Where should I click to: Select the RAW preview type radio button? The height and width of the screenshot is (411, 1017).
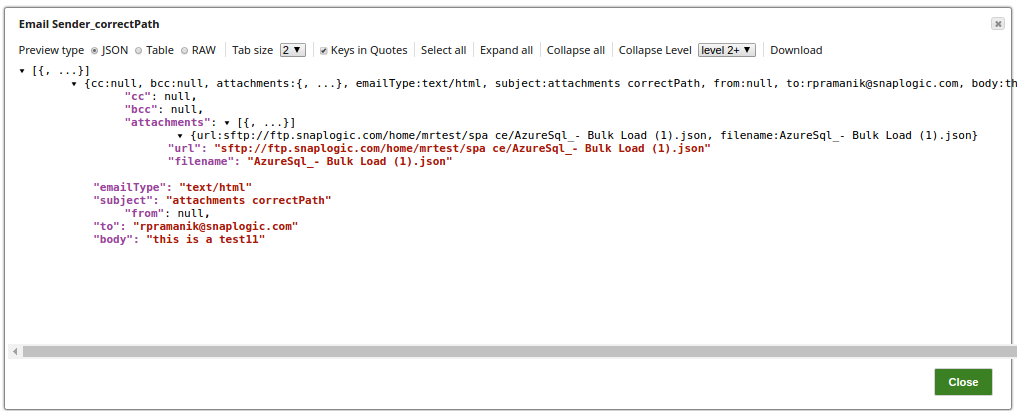coord(185,50)
